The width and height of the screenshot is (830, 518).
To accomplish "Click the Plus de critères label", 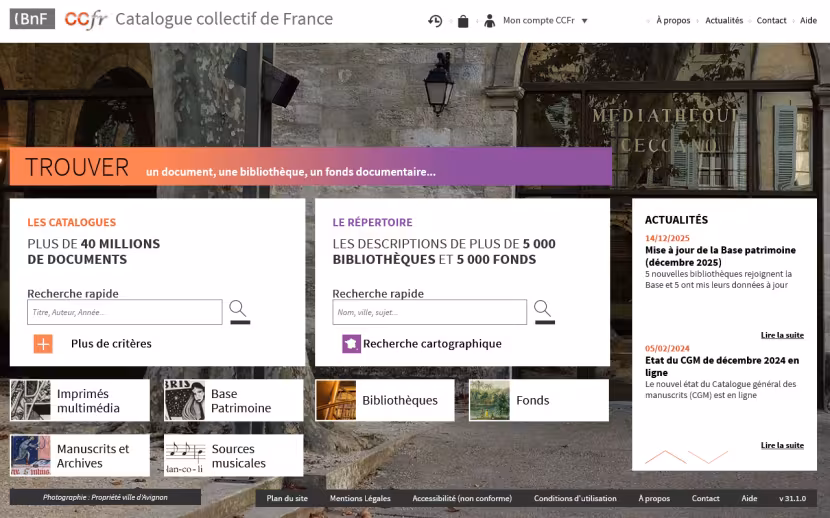I will tap(111, 344).
